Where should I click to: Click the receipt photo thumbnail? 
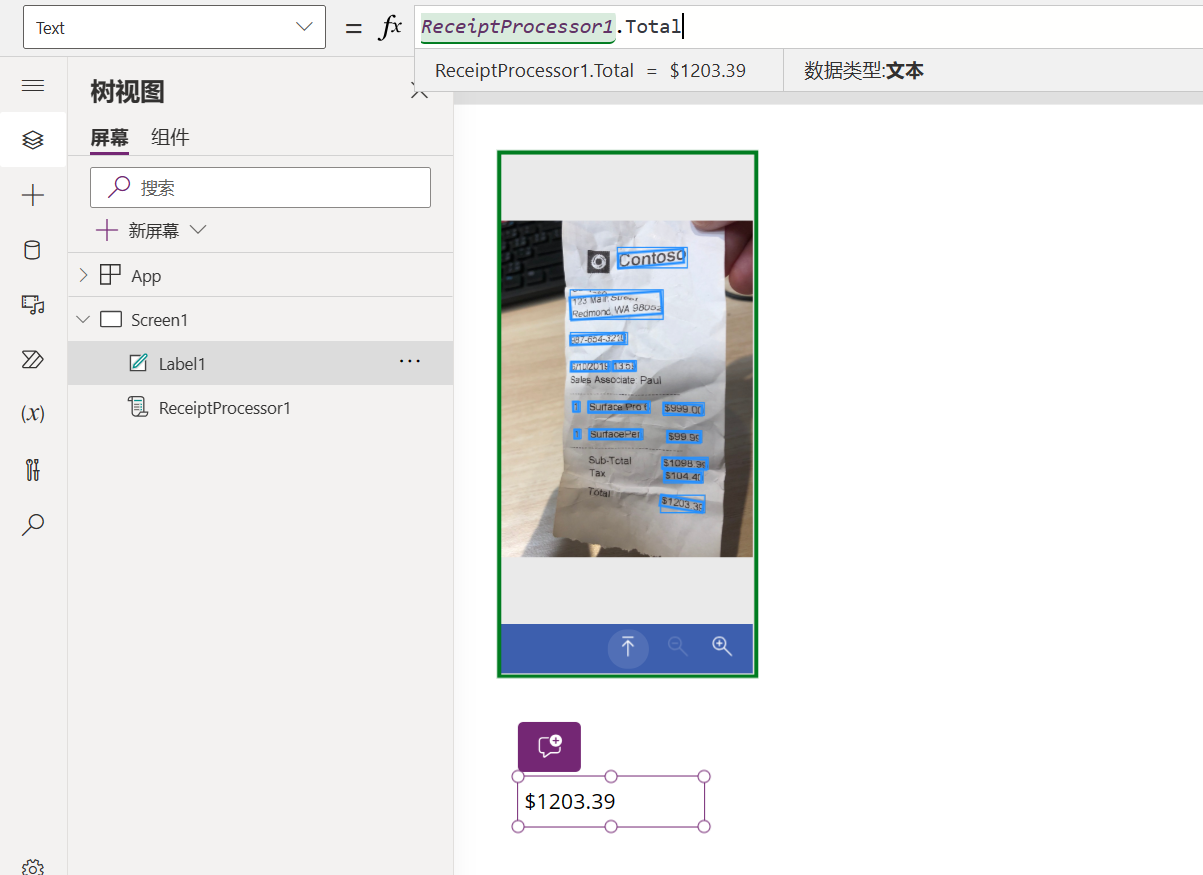point(627,388)
